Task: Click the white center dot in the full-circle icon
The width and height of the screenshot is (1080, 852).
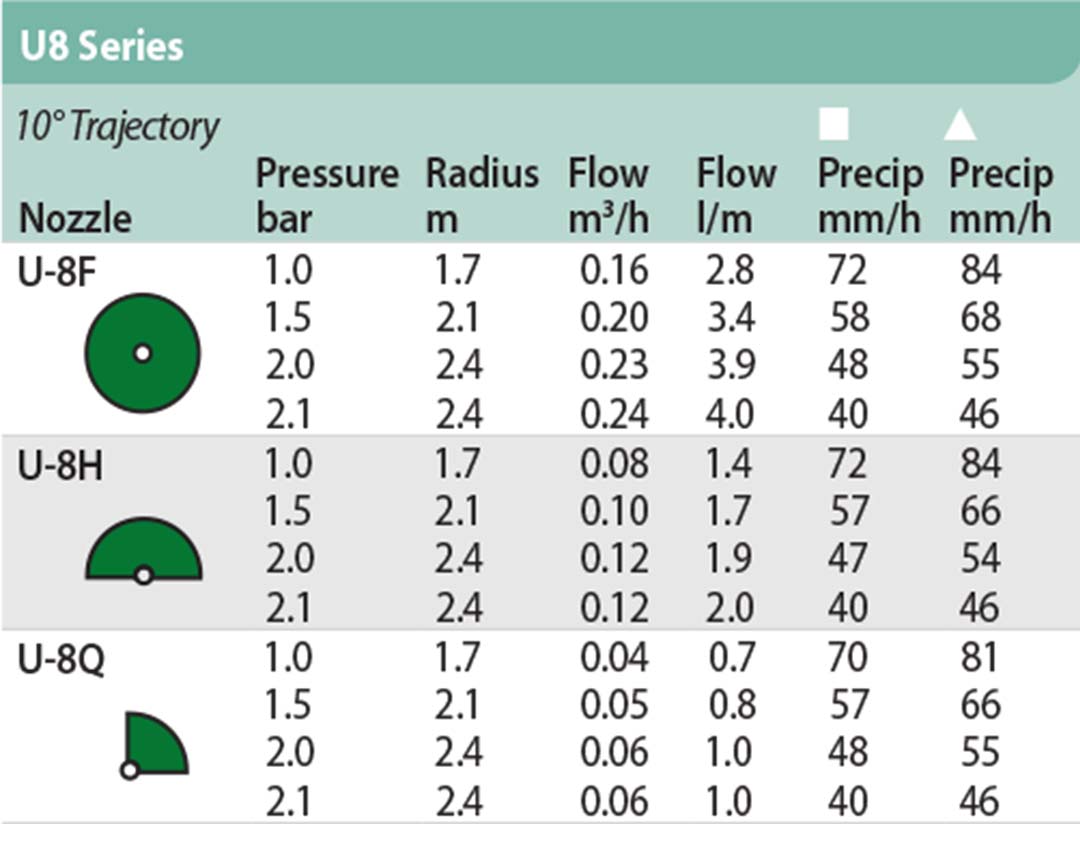Action: coord(143,353)
